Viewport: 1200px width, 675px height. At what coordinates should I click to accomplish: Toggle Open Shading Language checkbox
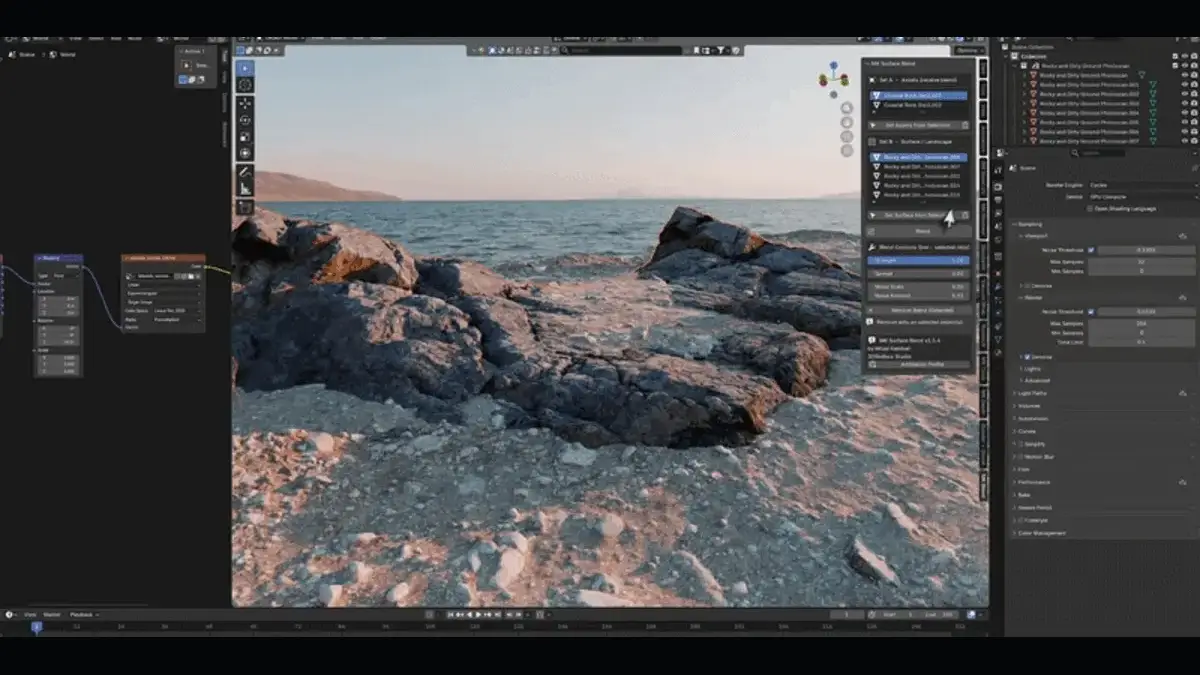[x=1091, y=209]
